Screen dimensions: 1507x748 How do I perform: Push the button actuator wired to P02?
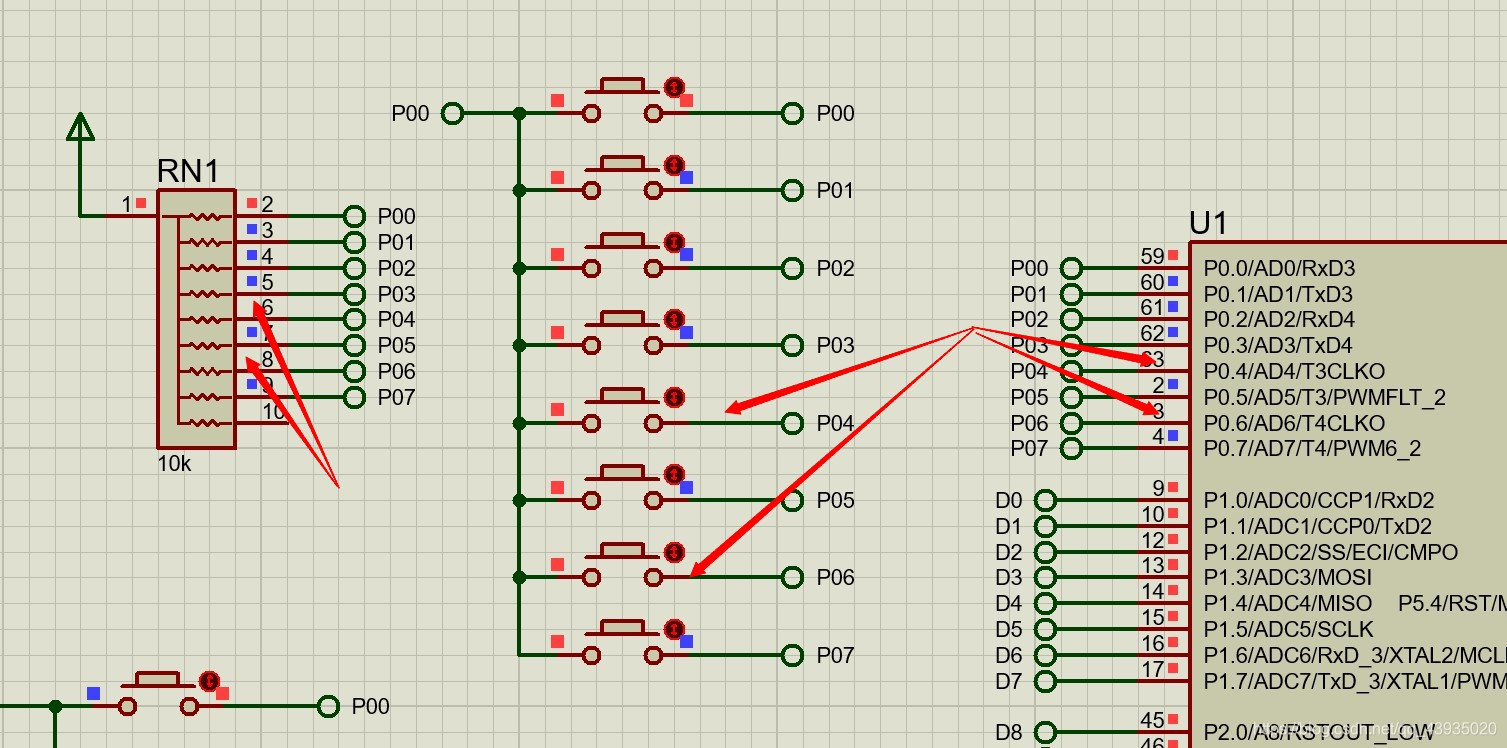tap(622, 241)
